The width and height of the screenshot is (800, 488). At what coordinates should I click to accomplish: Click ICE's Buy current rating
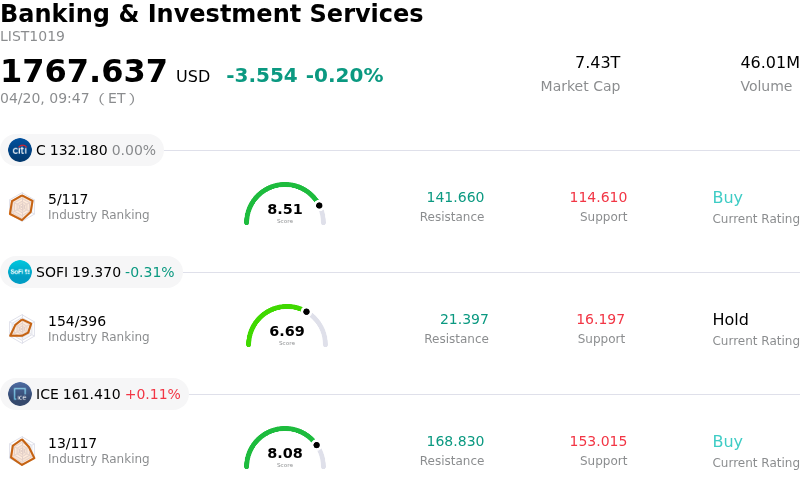(x=727, y=442)
